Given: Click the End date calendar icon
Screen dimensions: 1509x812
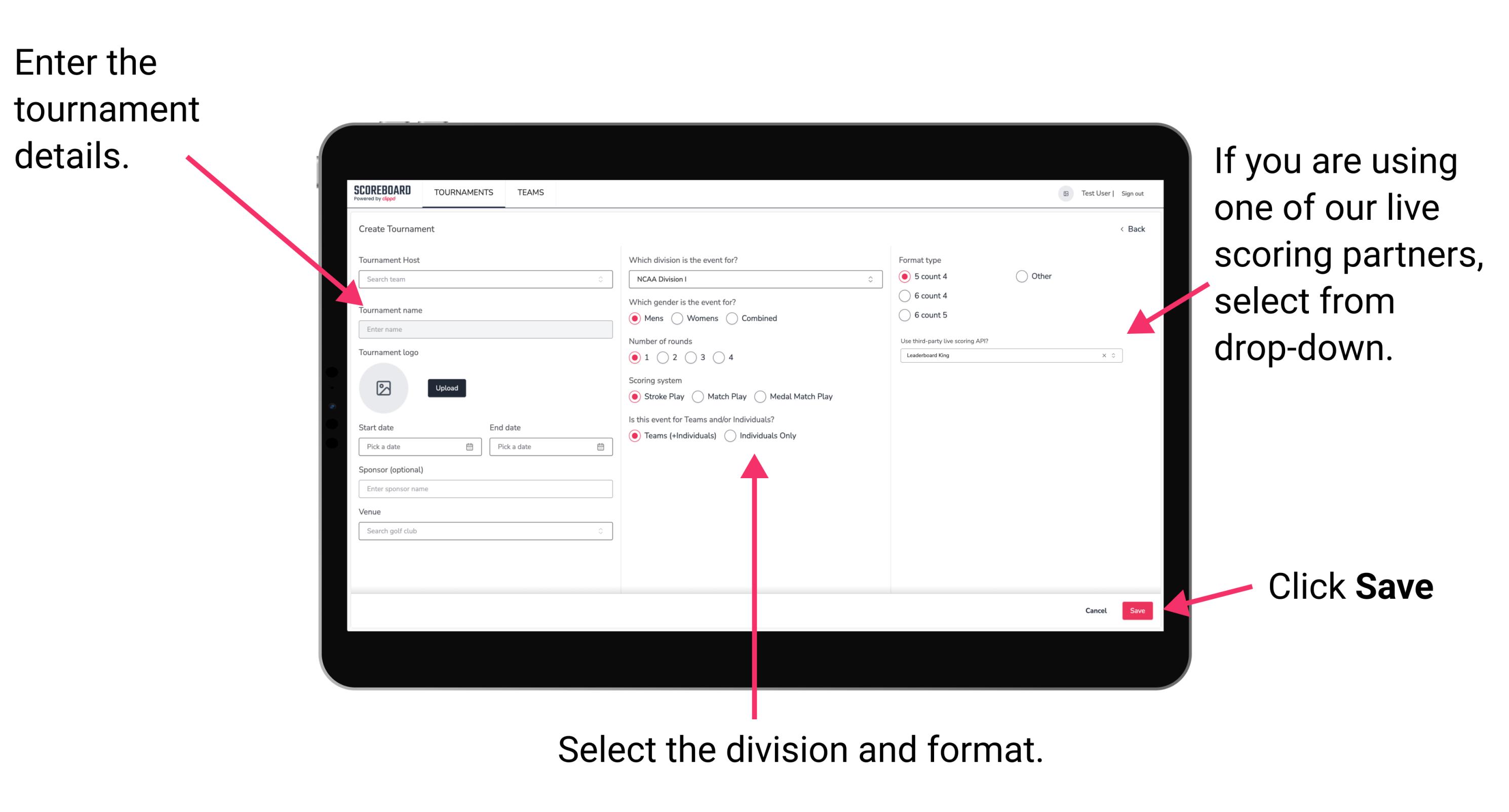Looking at the screenshot, I should [x=601, y=448].
